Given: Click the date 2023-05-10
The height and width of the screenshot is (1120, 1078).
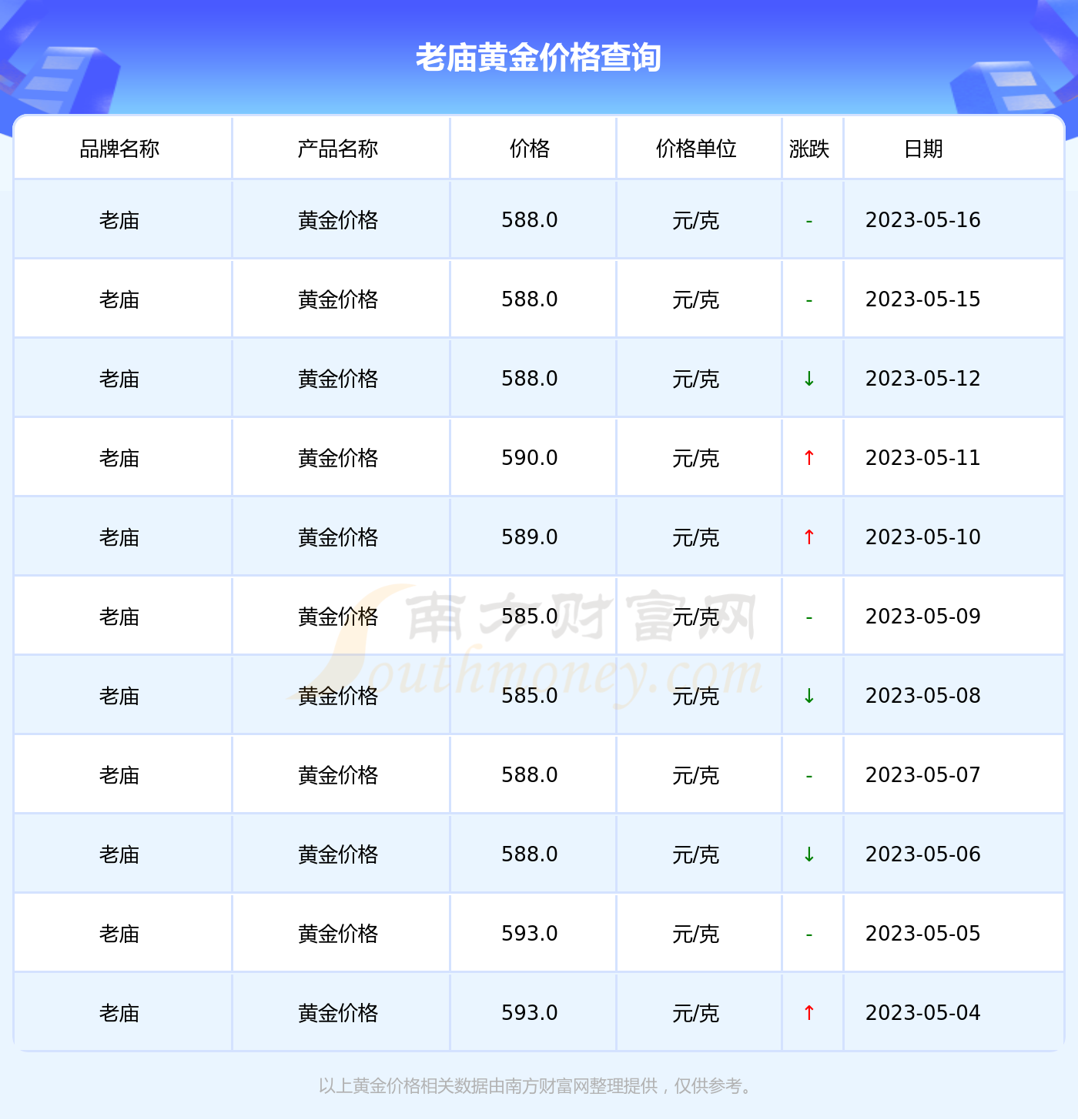Looking at the screenshot, I should tap(923, 537).
